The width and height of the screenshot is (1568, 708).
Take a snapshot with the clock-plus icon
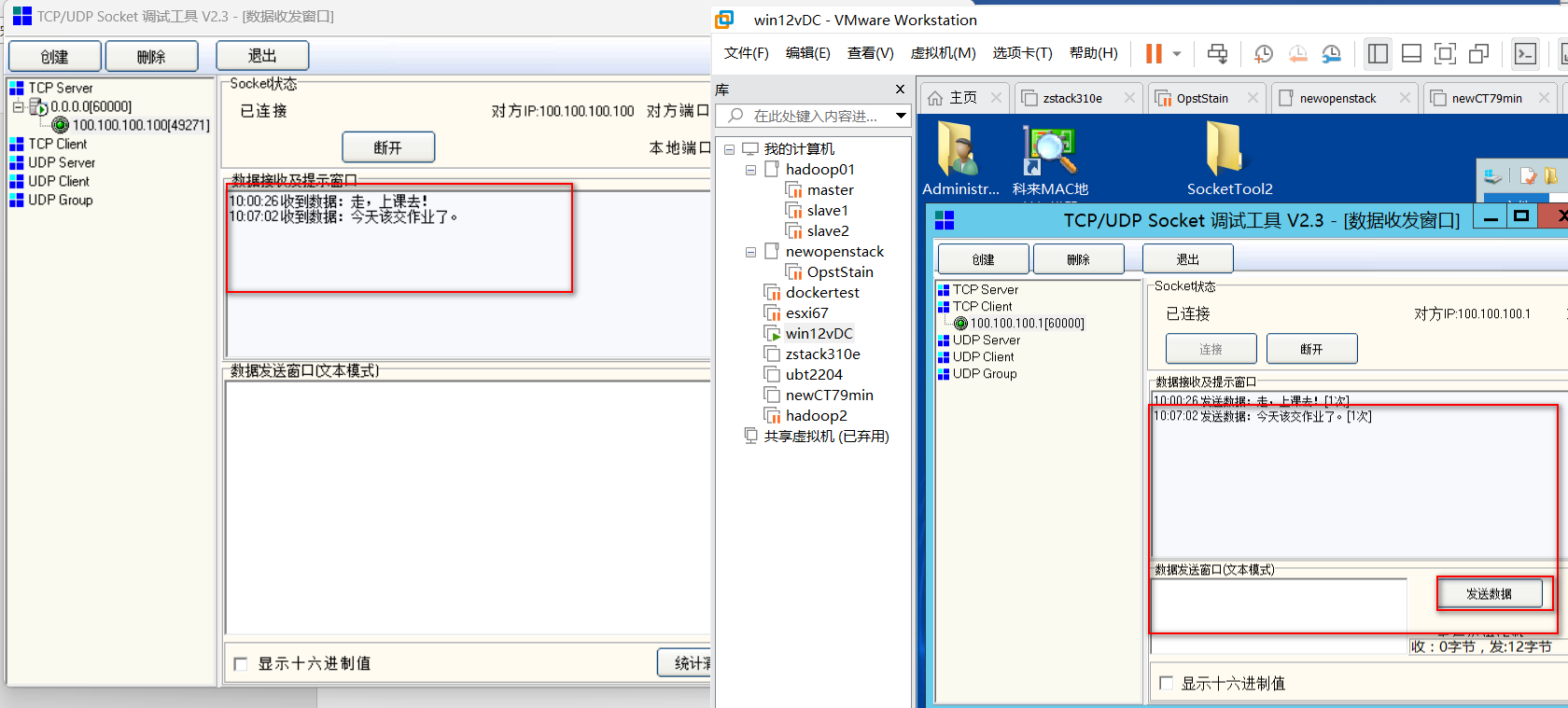1264,53
